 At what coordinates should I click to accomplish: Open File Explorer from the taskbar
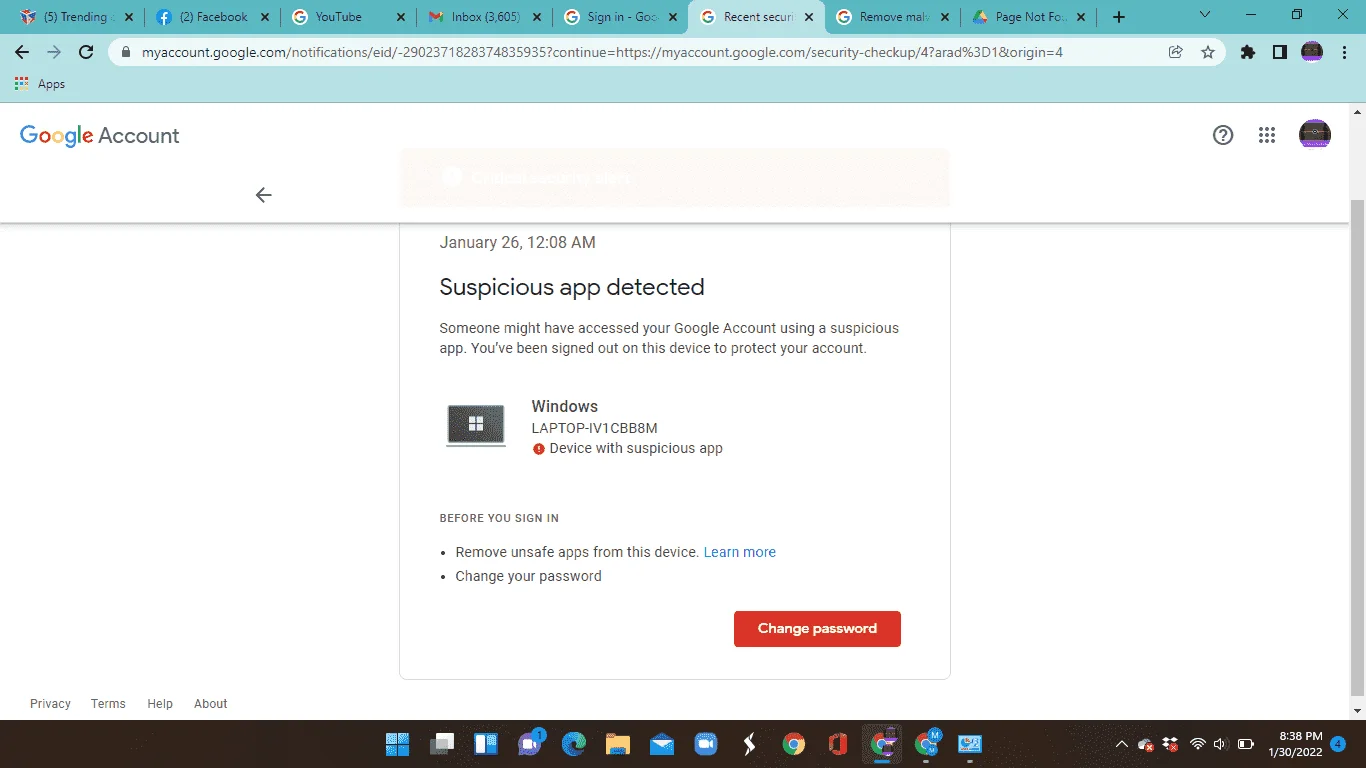(618, 744)
